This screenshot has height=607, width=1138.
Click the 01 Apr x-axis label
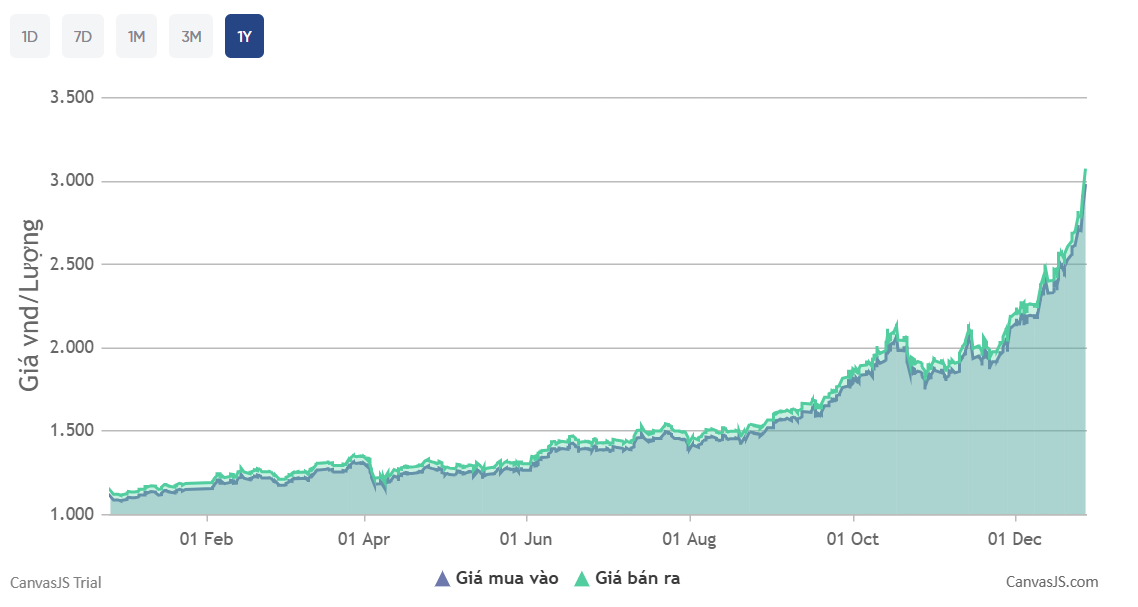pos(364,540)
